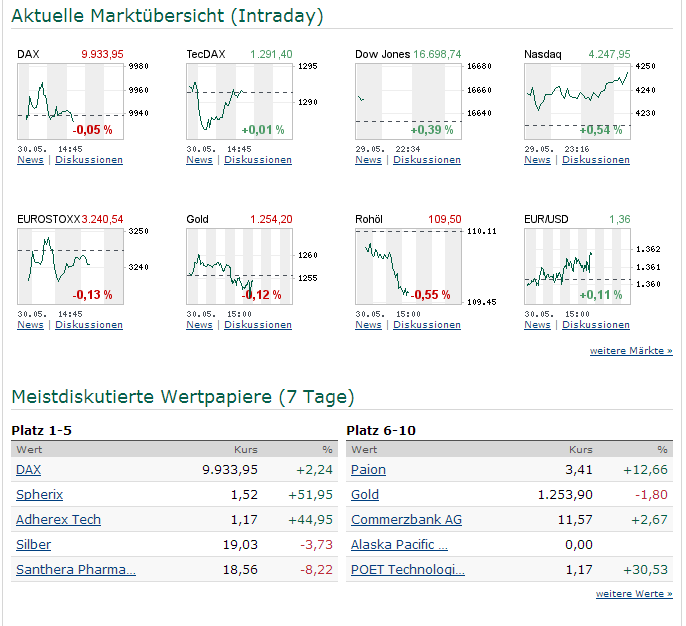Open the Nasdaq intraday chart
The height and width of the screenshot is (626, 686).
pos(578,101)
